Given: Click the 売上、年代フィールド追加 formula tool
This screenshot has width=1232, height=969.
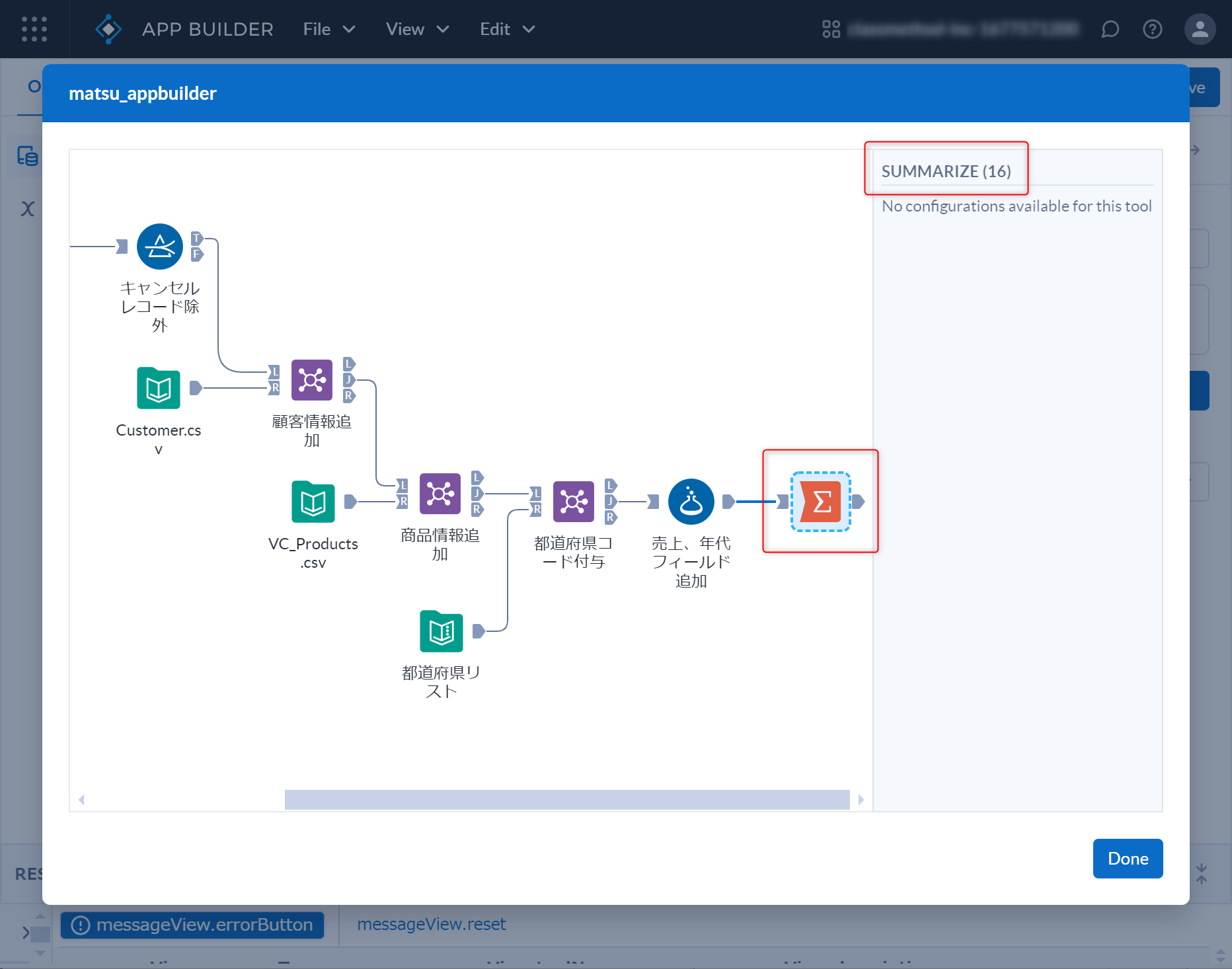Looking at the screenshot, I should [x=691, y=502].
